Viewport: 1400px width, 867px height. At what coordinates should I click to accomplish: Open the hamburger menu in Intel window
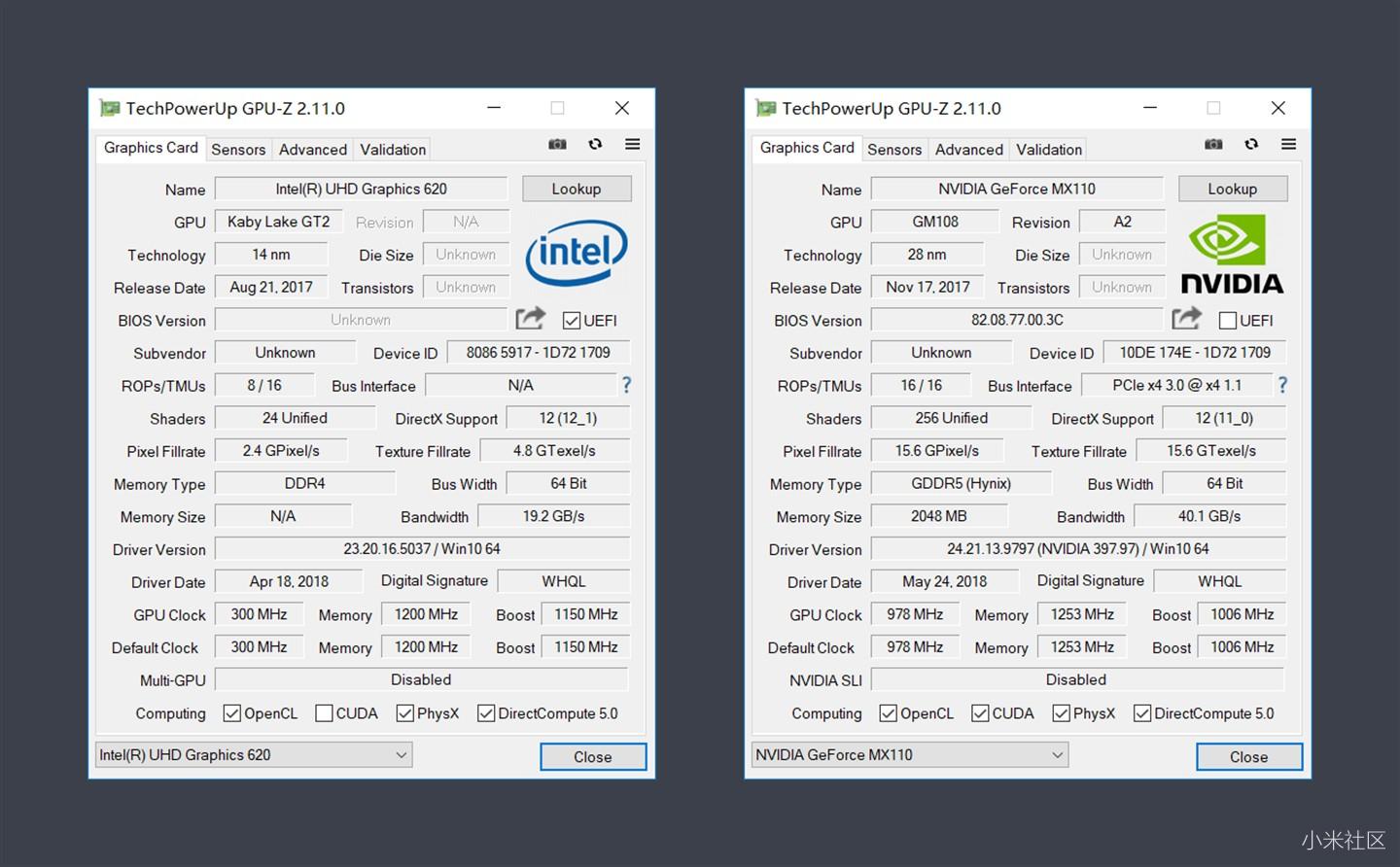[632, 144]
